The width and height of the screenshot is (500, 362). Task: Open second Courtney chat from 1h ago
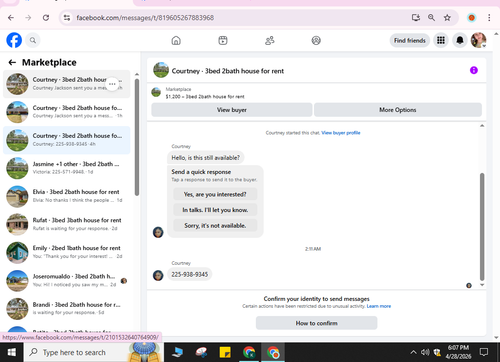pyautogui.click(x=66, y=112)
